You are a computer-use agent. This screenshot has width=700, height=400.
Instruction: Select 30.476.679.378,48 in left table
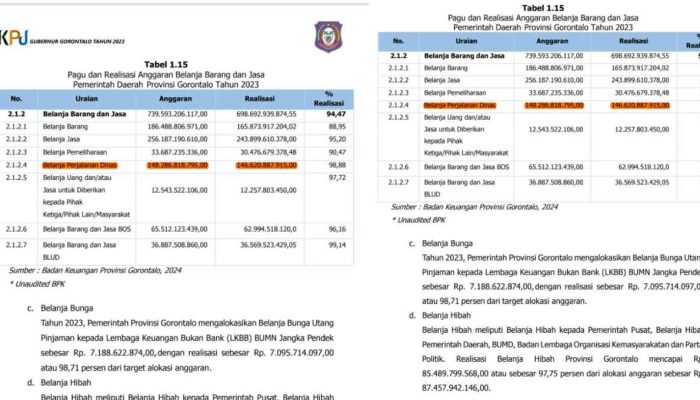point(268,152)
